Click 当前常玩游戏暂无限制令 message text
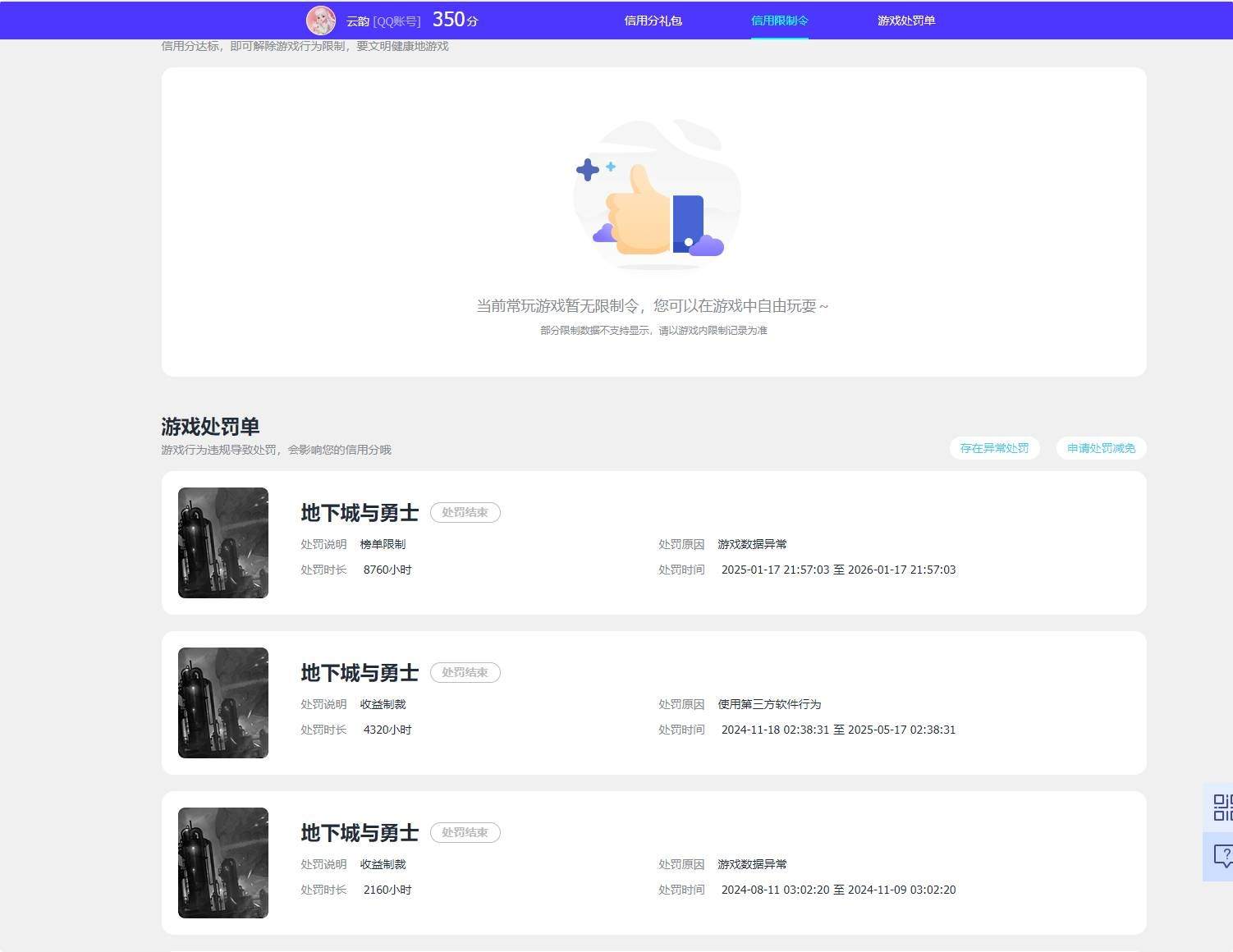The image size is (1233, 952). pos(653,306)
